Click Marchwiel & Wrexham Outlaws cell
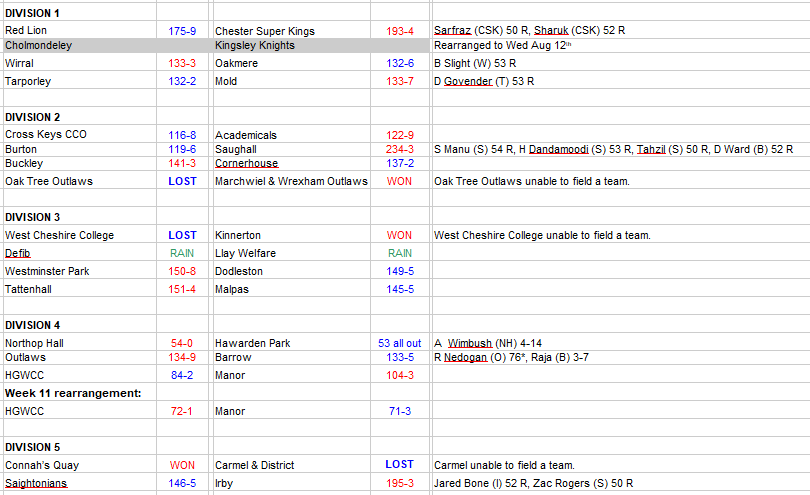810x495 pixels. [291, 181]
